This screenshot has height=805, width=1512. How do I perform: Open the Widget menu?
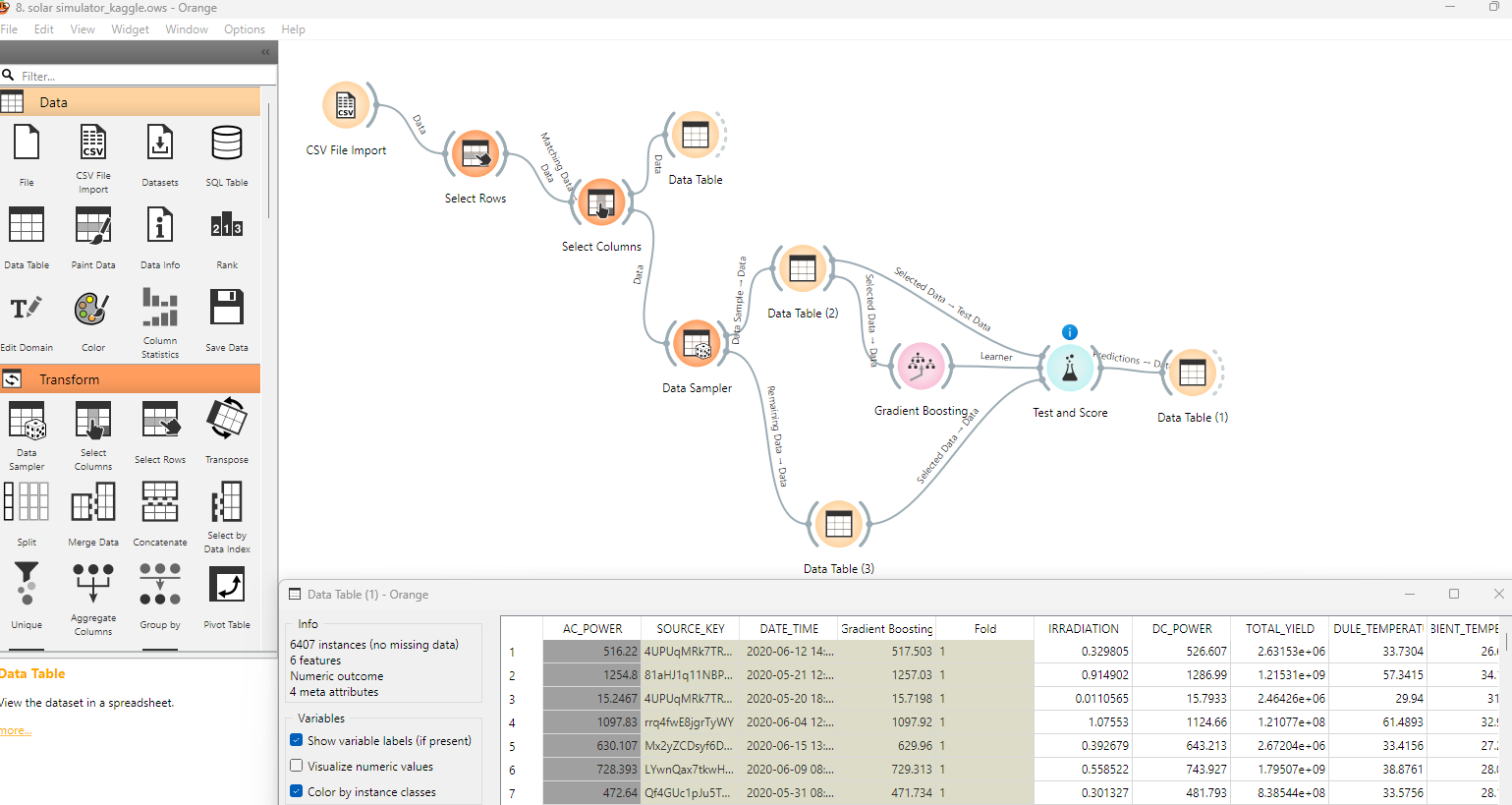pos(130,29)
